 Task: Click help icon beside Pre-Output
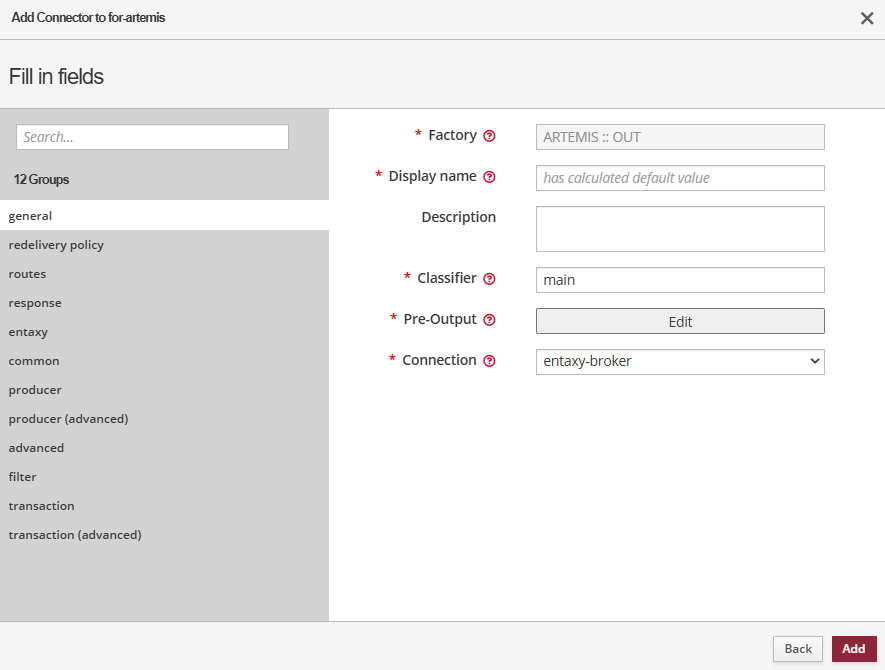(489, 320)
